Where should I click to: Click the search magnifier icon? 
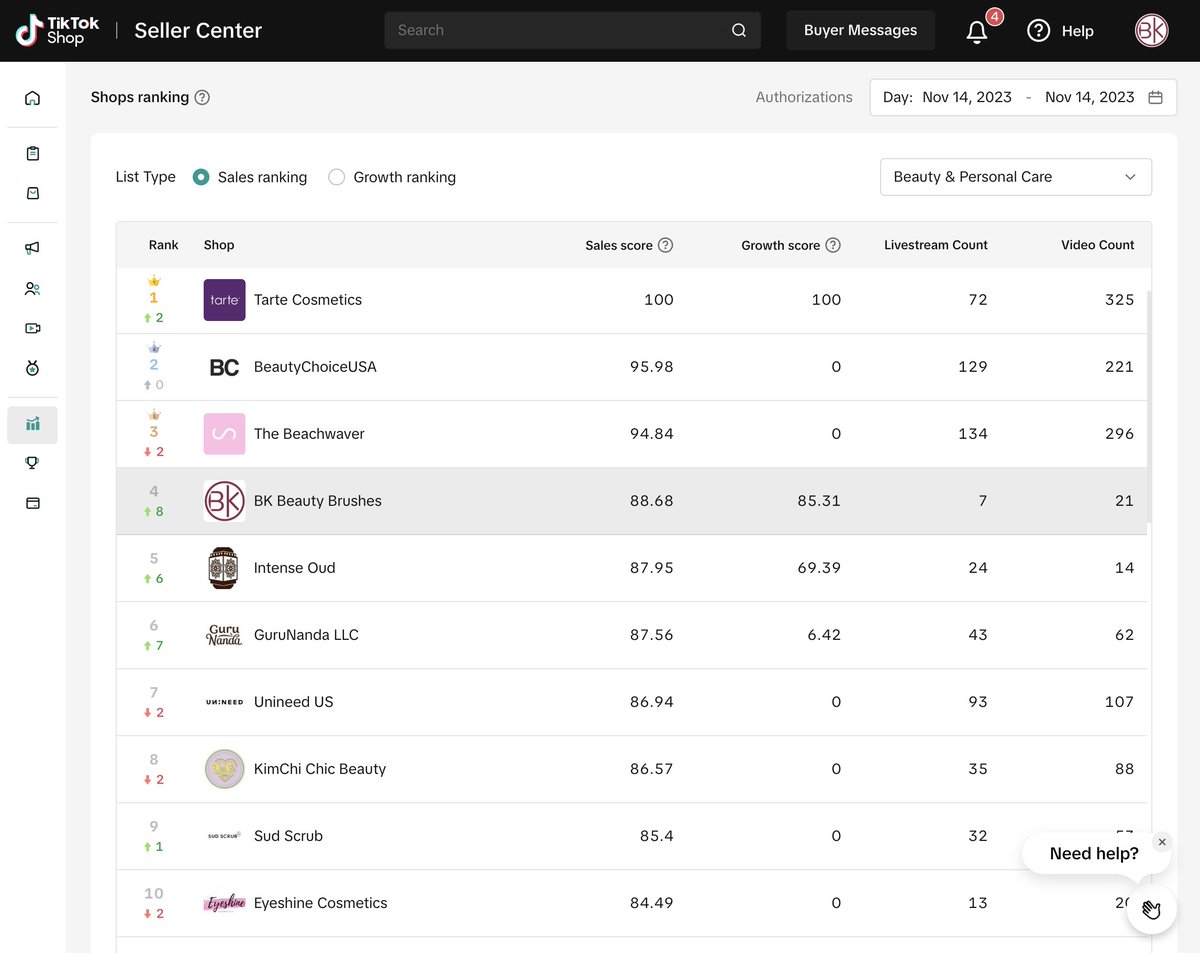pyautogui.click(x=739, y=30)
